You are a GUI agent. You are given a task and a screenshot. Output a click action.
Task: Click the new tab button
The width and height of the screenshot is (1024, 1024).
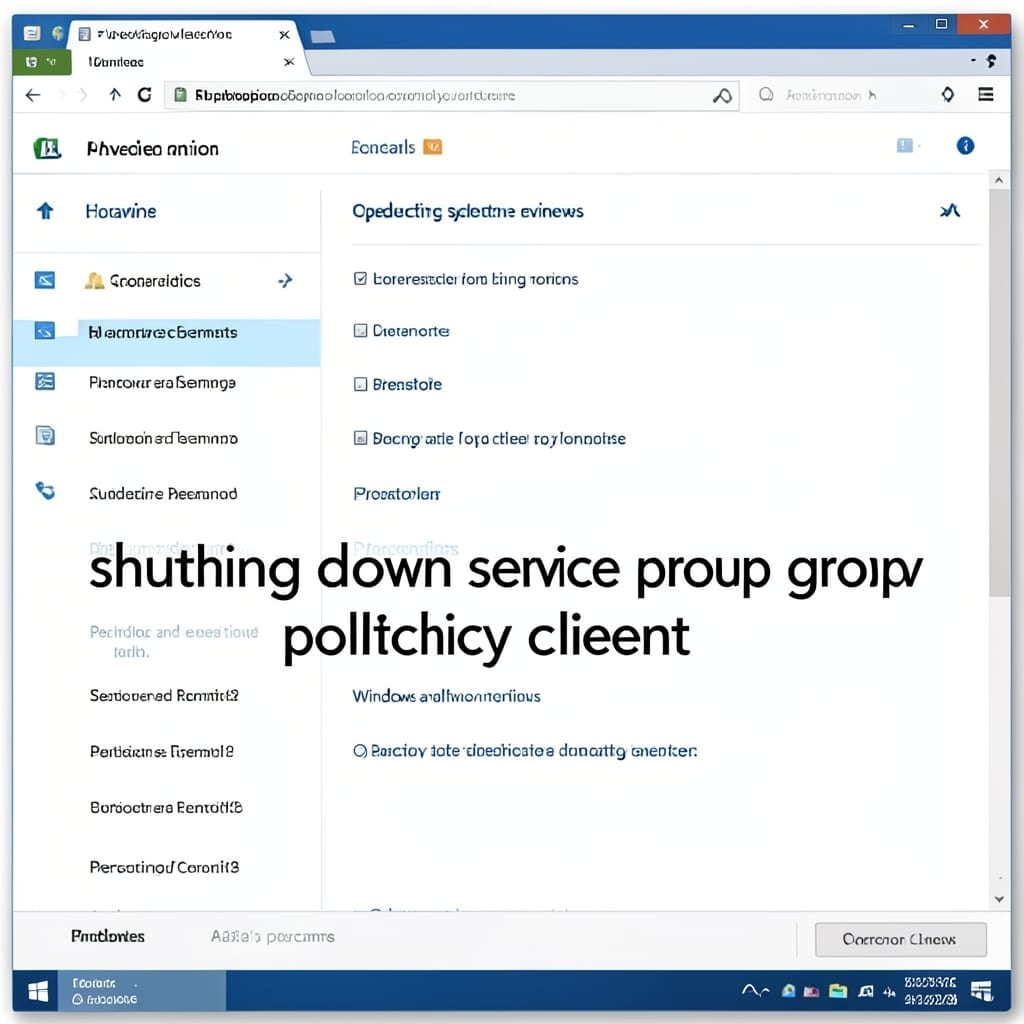pyautogui.click(x=323, y=36)
